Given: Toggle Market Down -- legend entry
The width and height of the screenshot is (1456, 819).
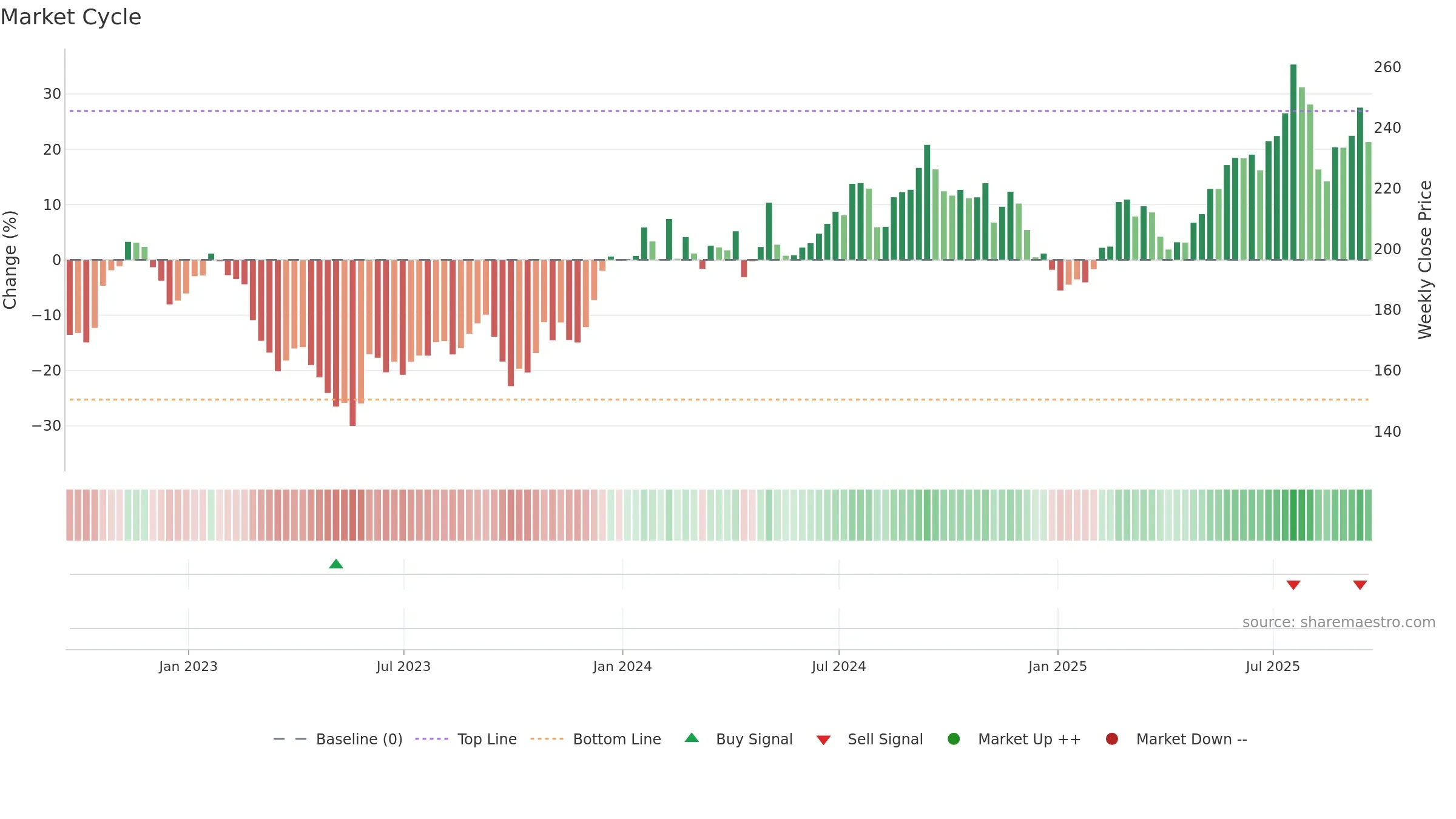Looking at the screenshot, I should click(1176, 739).
